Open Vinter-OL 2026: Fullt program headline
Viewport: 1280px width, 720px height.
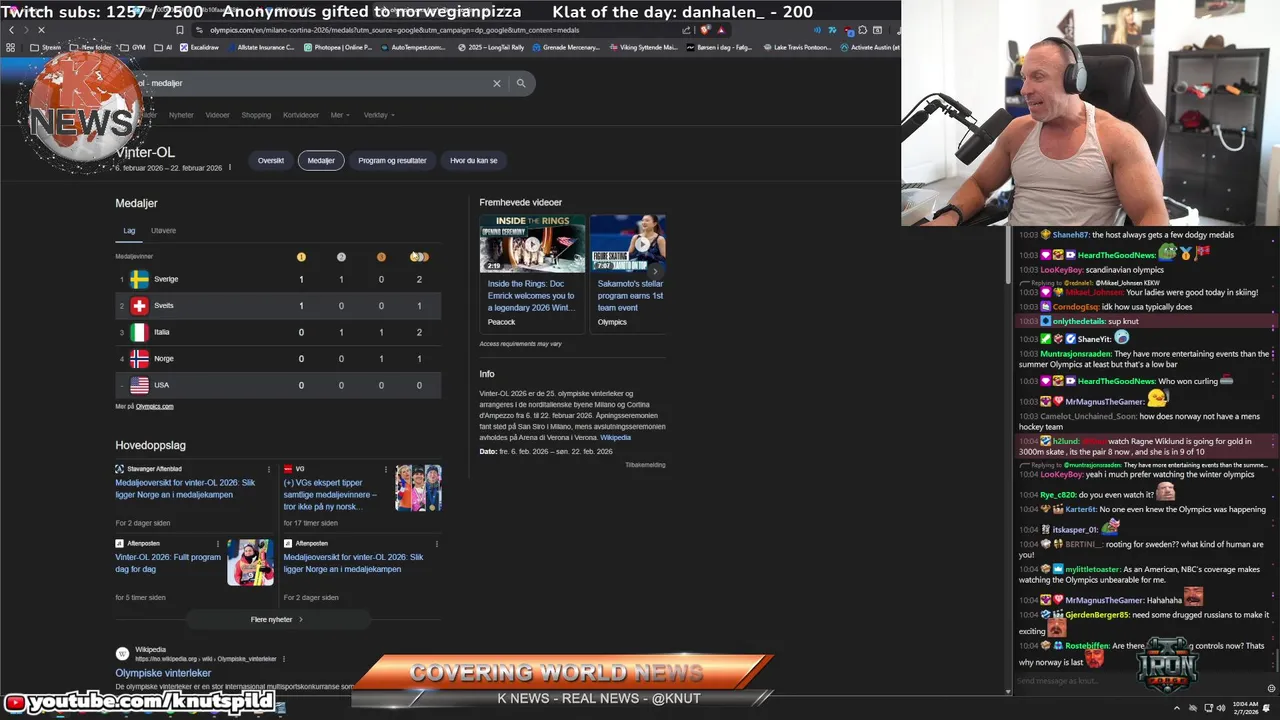pos(168,563)
